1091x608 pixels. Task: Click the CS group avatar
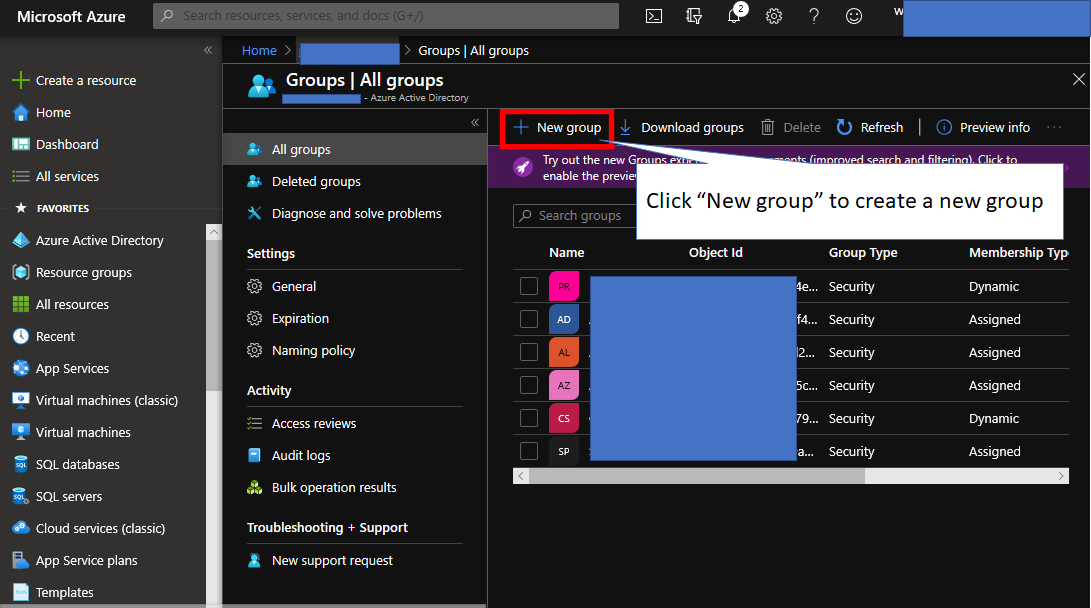pos(564,418)
